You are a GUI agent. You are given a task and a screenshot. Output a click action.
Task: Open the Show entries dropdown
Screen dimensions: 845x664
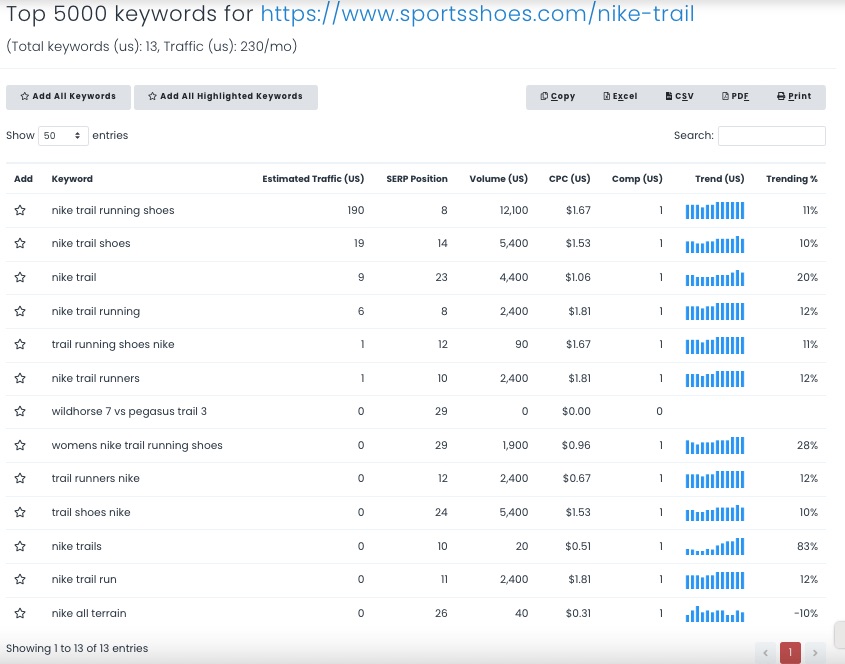pos(63,136)
